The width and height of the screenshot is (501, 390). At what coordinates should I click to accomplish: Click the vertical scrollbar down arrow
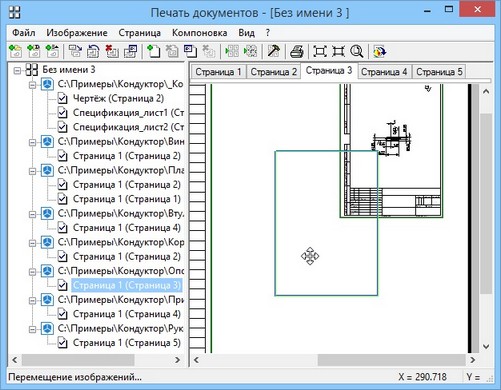pyautogui.click(x=486, y=347)
